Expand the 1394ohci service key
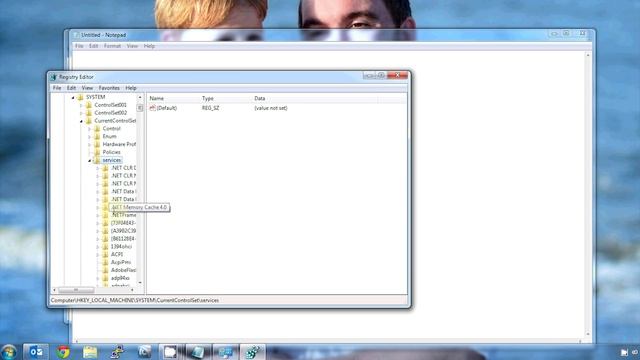Screen dimensions: 640x360 (x=98, y=247)
